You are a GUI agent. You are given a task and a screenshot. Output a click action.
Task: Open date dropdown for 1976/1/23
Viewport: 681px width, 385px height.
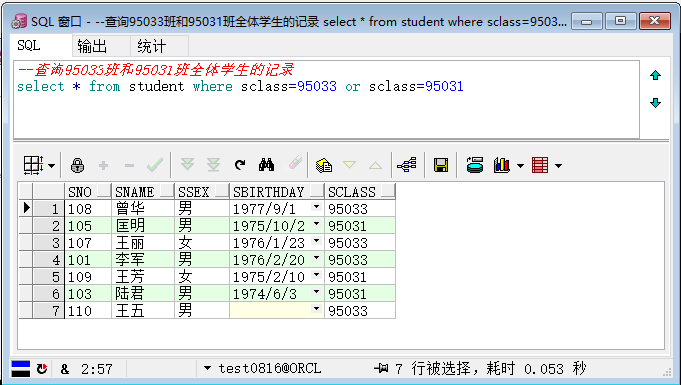pos(316,241)
